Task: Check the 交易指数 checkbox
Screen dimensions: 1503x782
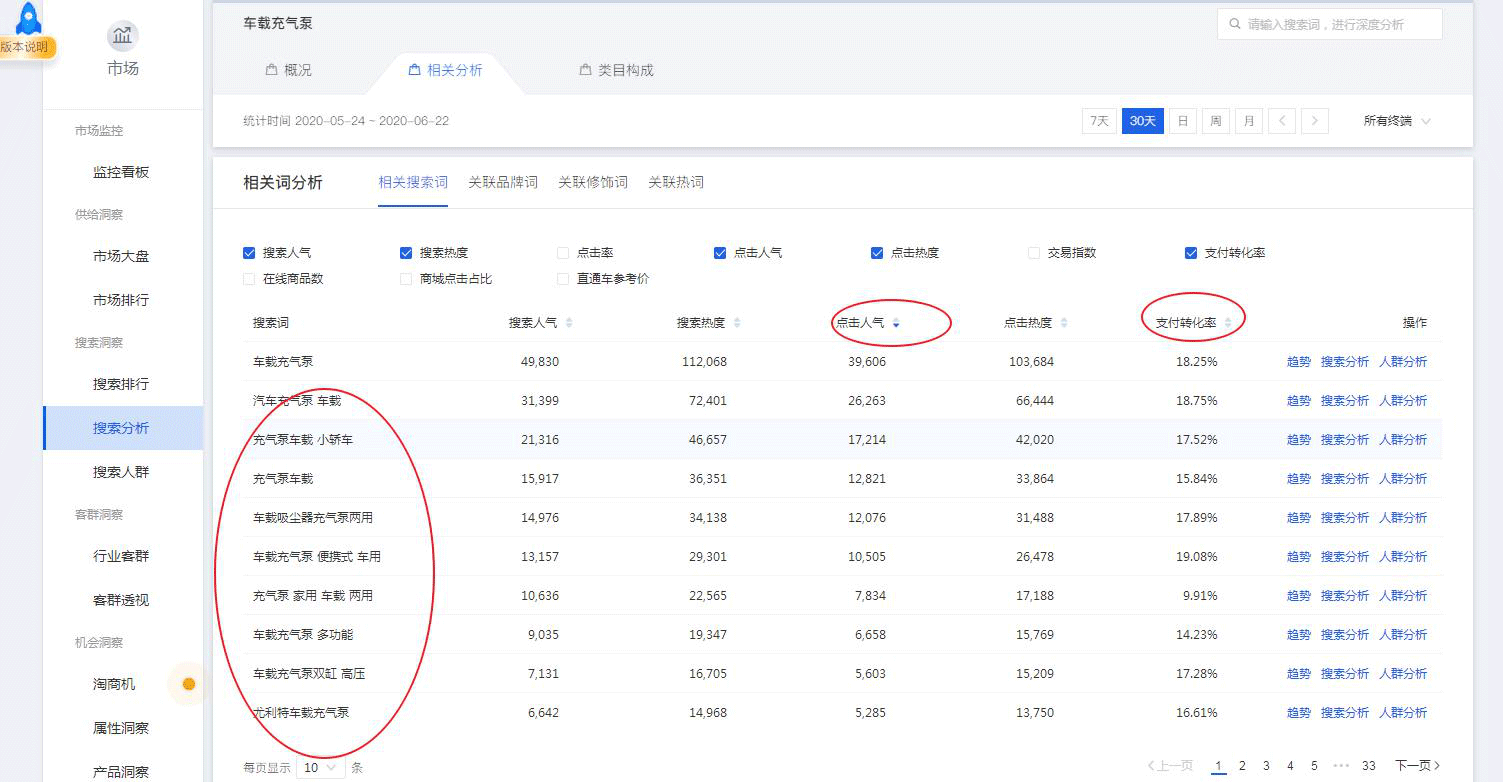Action: (1034, 253)
